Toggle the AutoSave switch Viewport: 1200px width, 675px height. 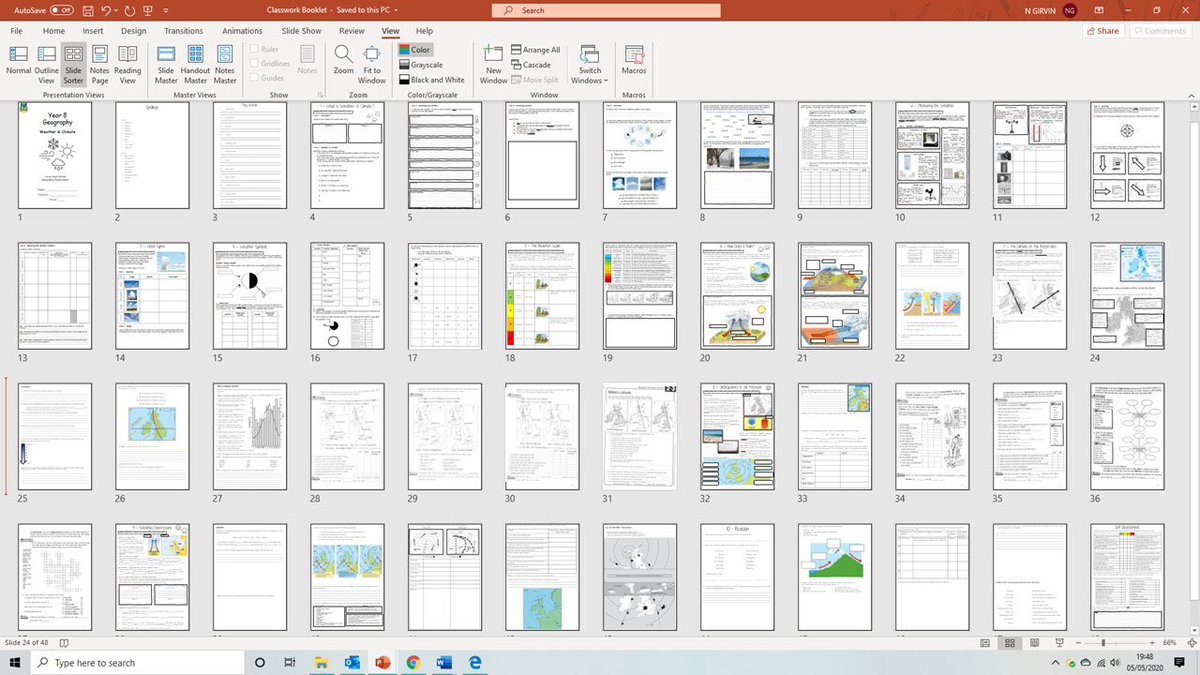62,10
